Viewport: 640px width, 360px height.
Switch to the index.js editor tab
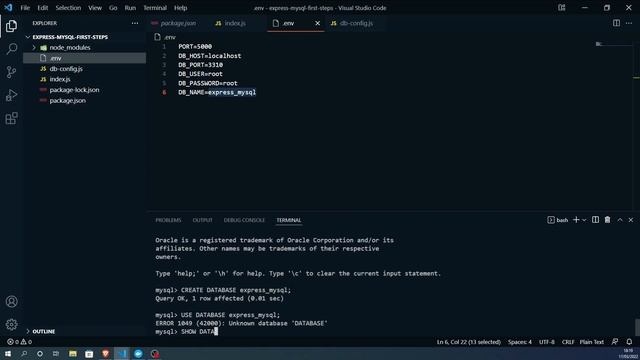235,23
